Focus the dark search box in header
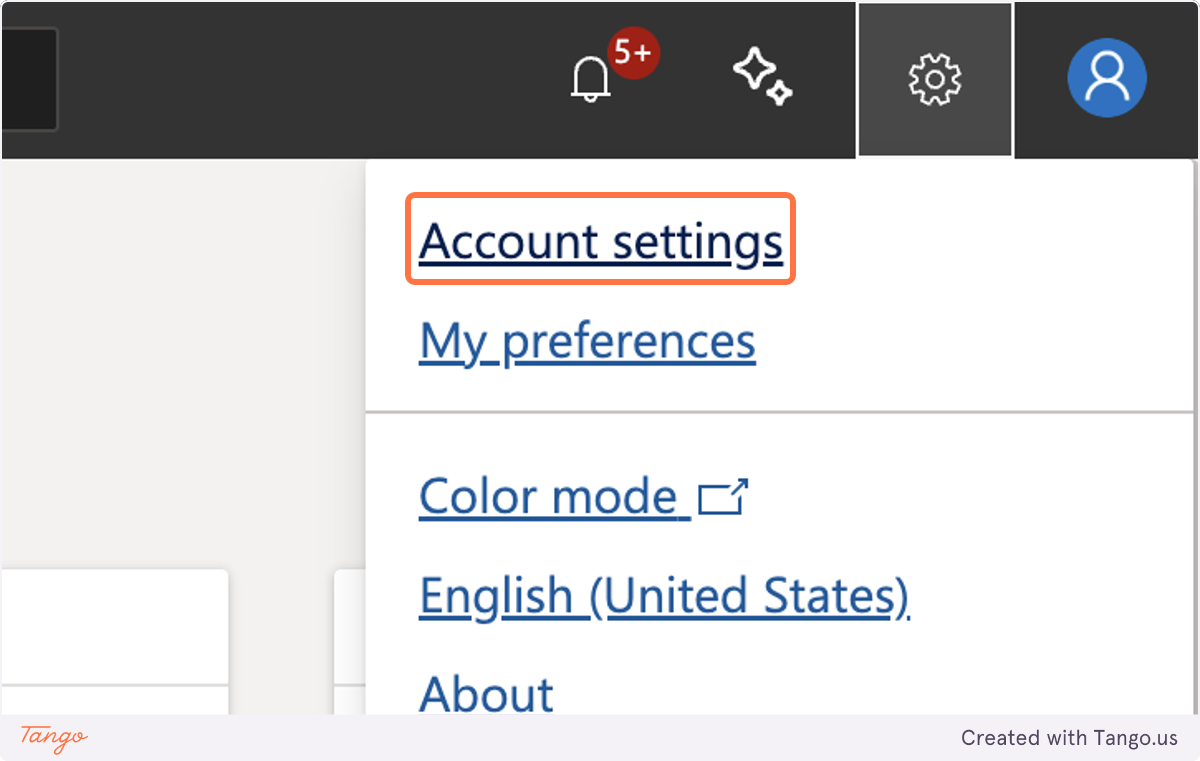 tap(29, 79)
